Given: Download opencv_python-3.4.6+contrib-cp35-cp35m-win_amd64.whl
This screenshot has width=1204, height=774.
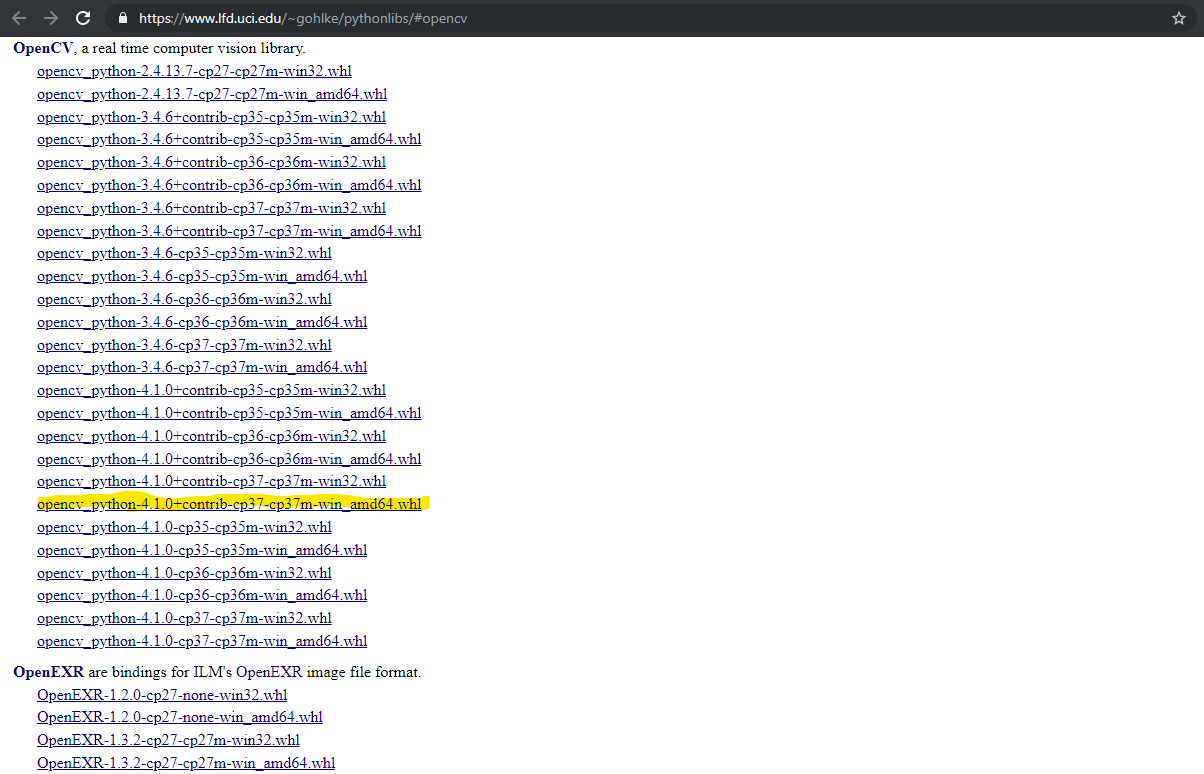Looking at the screenshot, I should point(229,139).
